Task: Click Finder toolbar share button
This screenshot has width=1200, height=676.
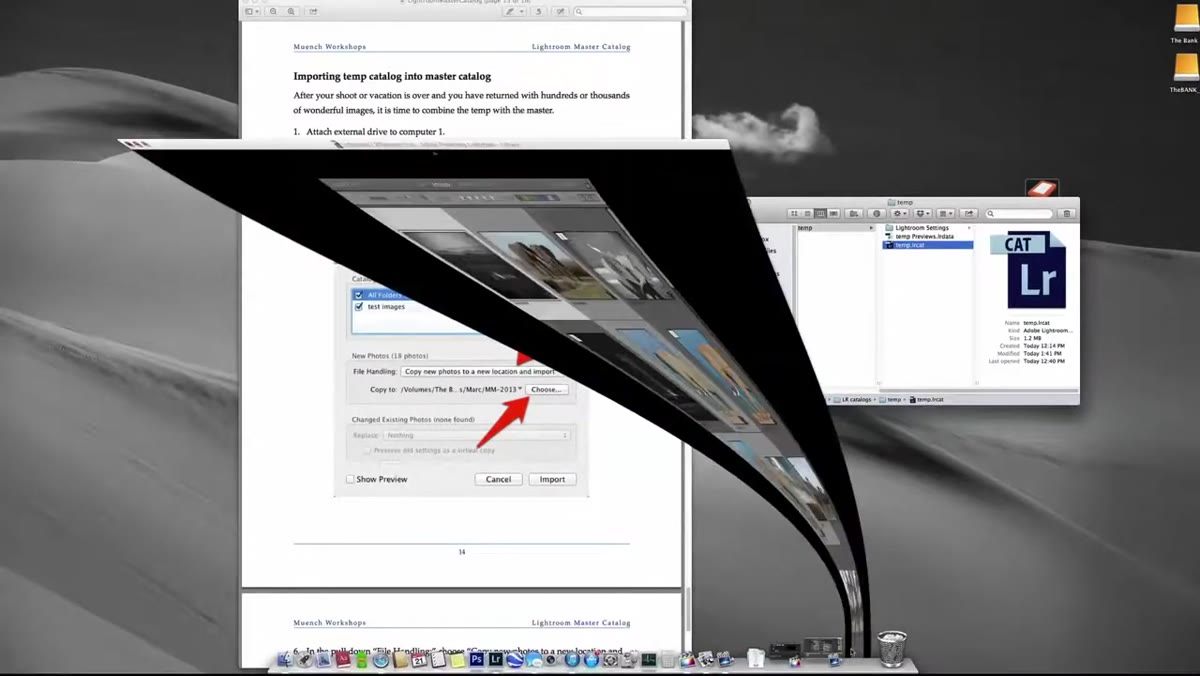Action: [x=969, y=213]
